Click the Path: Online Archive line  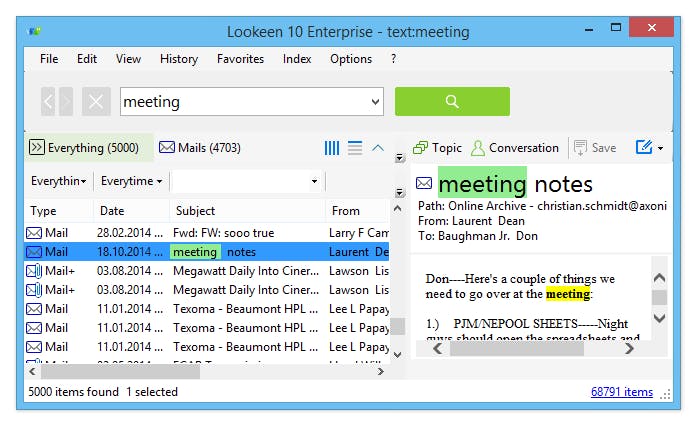[x=542, y=206]
